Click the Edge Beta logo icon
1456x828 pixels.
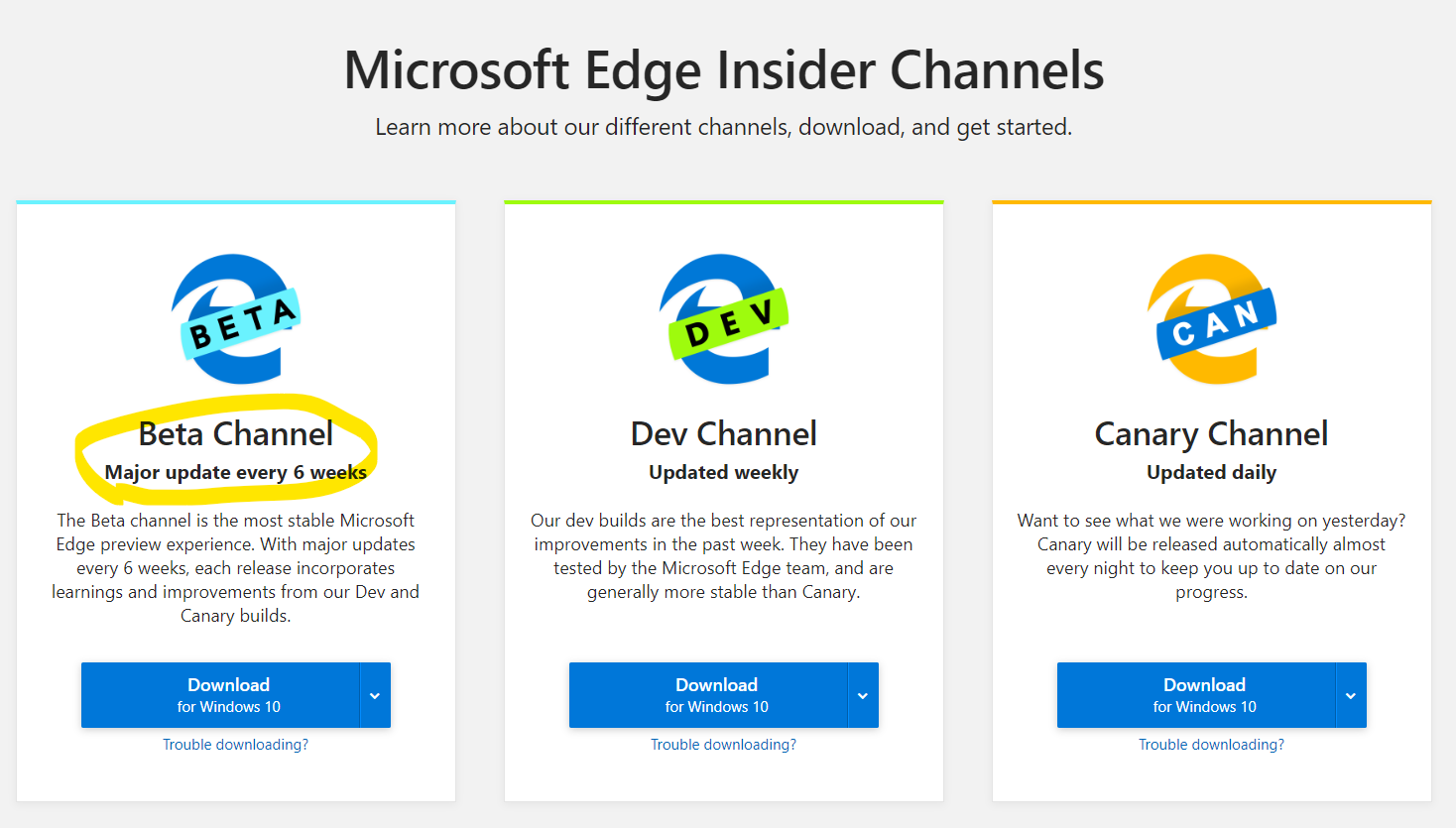(x=236, y=318)
